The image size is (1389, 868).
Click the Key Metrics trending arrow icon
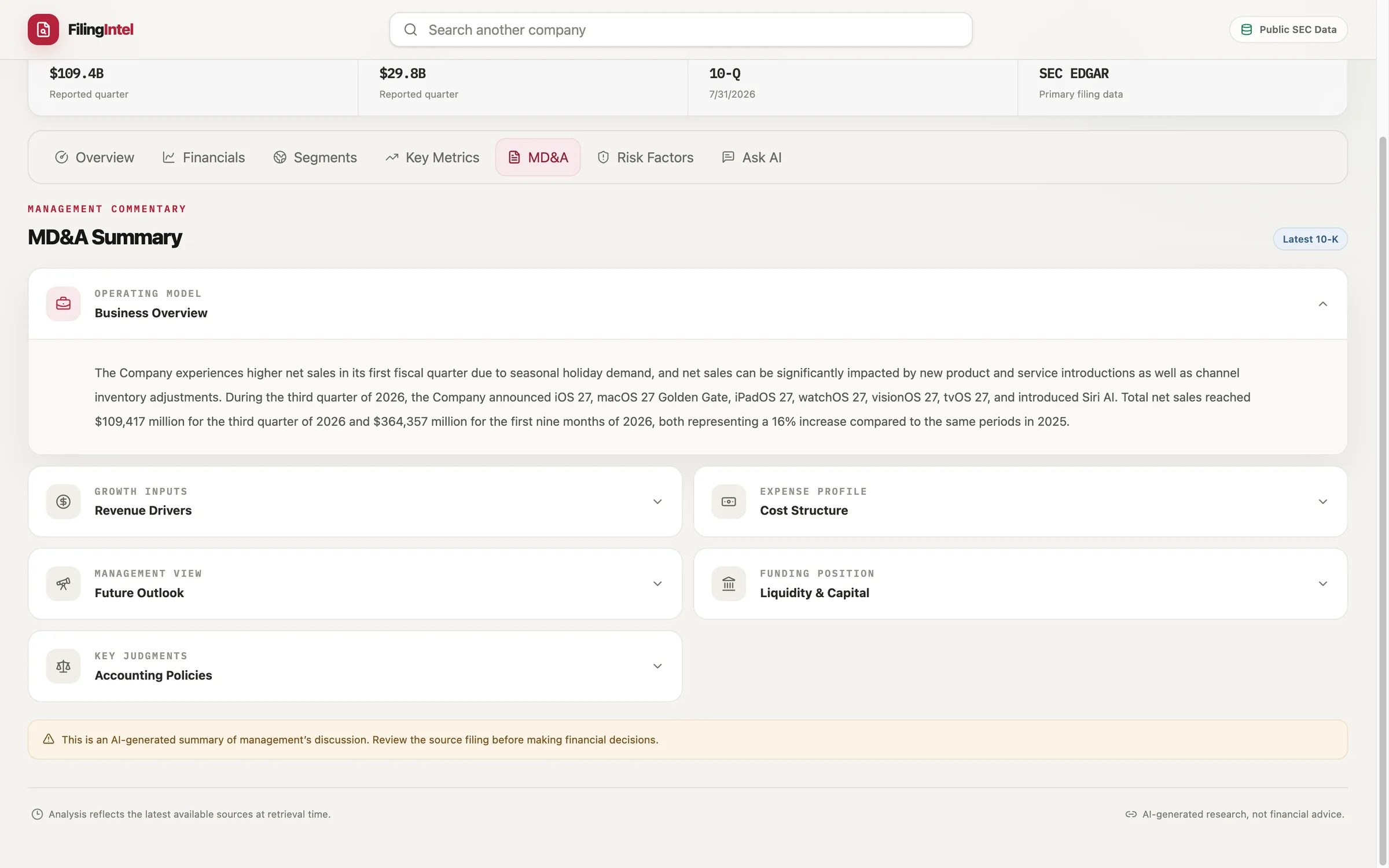point(392,157)
